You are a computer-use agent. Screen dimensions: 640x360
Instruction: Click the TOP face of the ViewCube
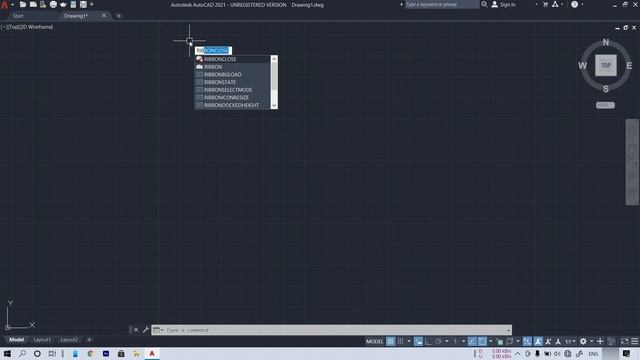[x=606, y=65]
